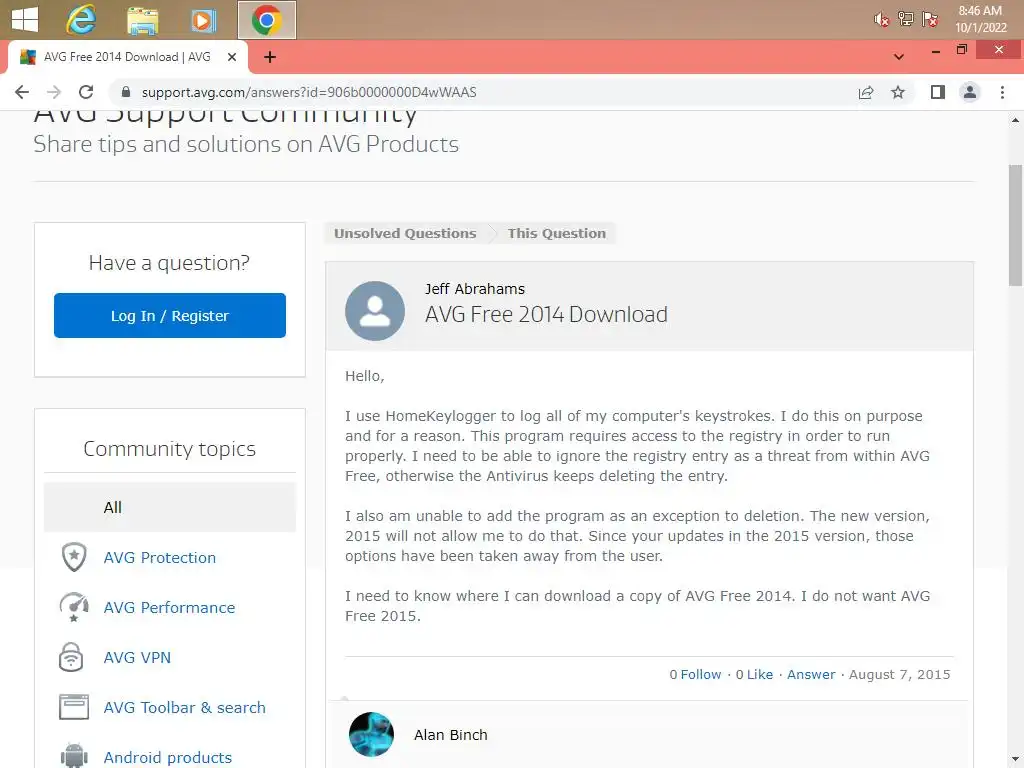Image resolution: width=1024 pixels, height=768 pixels.
Task: Go back to the previous page
Action: (22, 92)
